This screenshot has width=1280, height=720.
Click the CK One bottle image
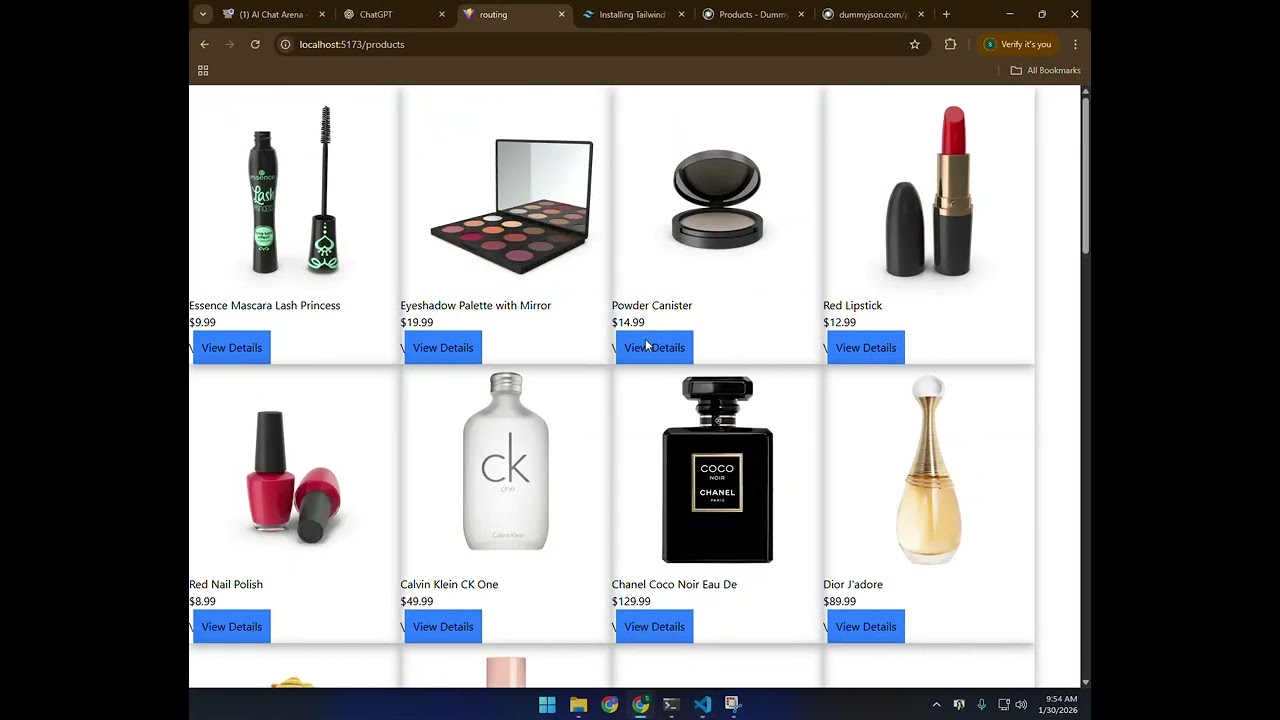click(x=506, y=470)
